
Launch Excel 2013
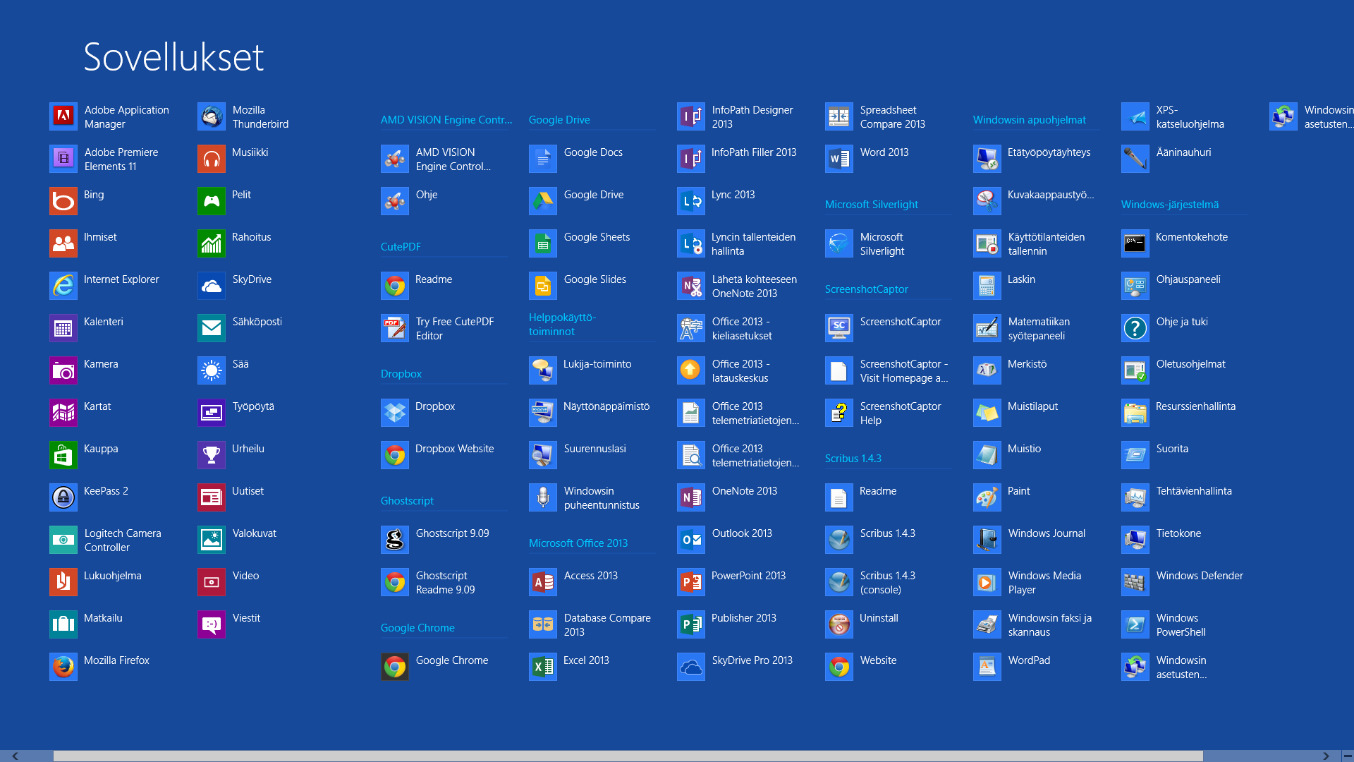point(571,666)
